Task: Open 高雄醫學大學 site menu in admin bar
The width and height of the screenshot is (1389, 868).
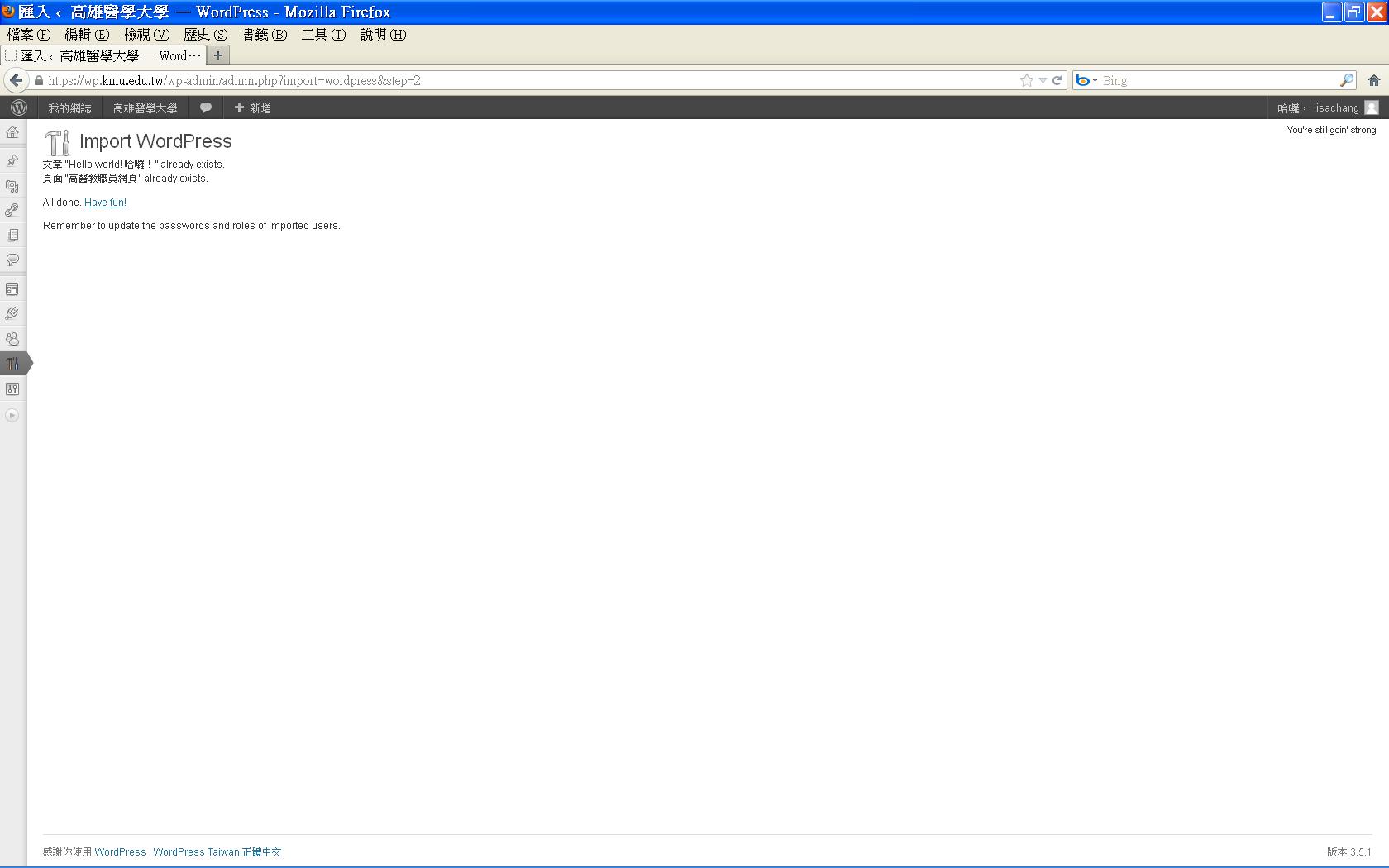Action: coord(145,108)
